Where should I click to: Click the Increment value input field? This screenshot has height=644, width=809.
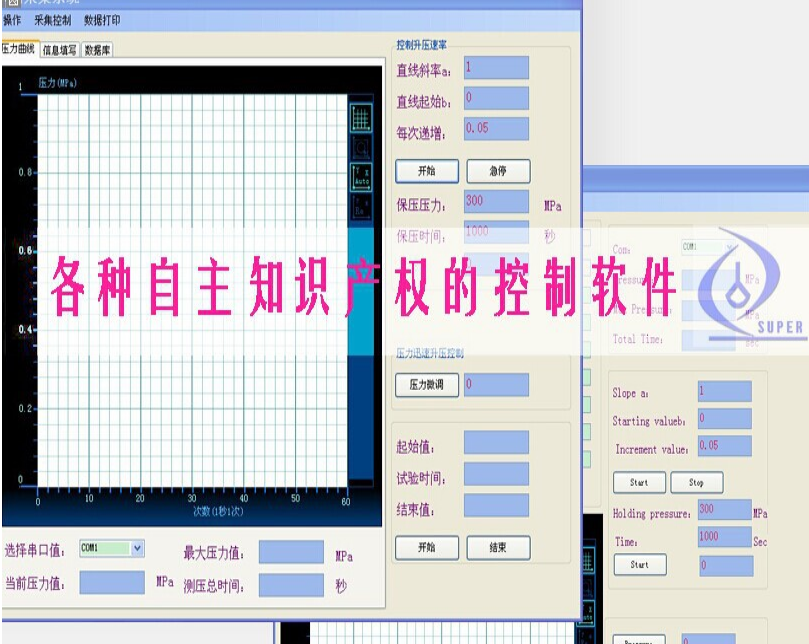click(725, 446)
